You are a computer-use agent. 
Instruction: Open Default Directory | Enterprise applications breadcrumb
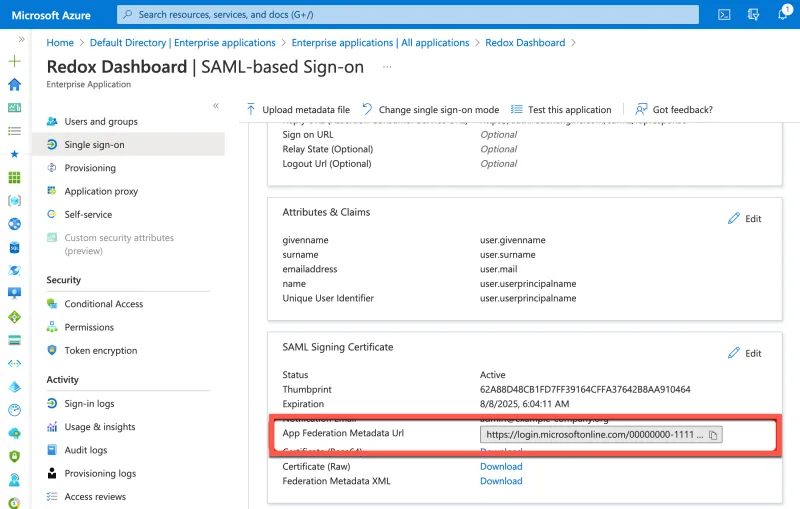[183, 43]
